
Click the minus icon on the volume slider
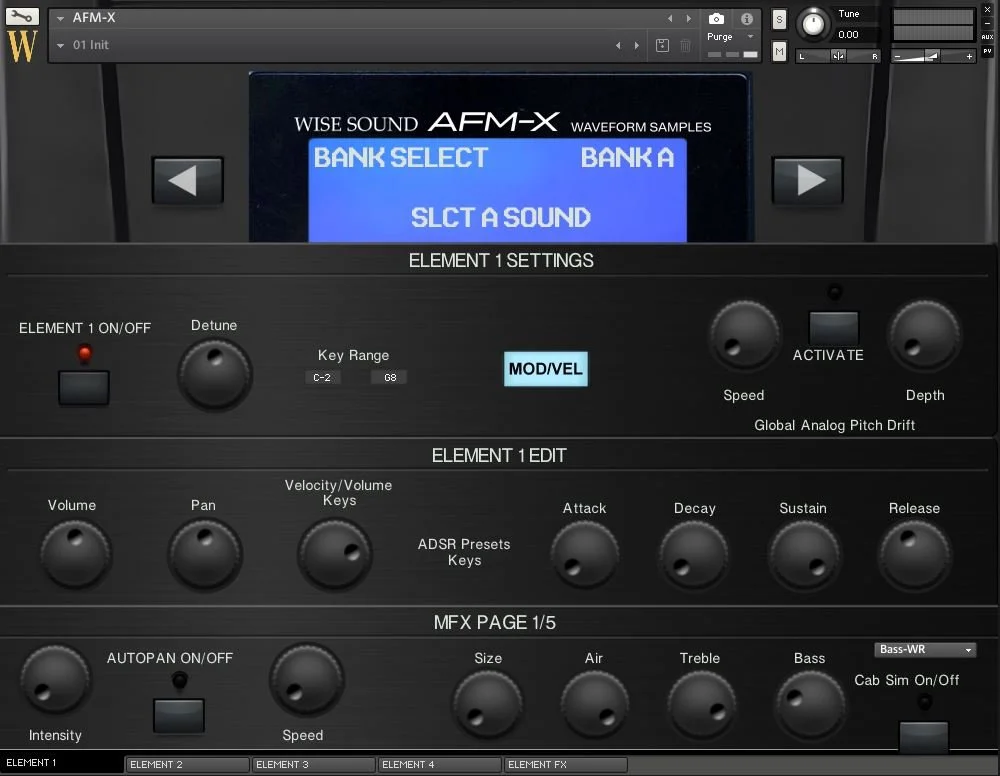coord(897,57)
